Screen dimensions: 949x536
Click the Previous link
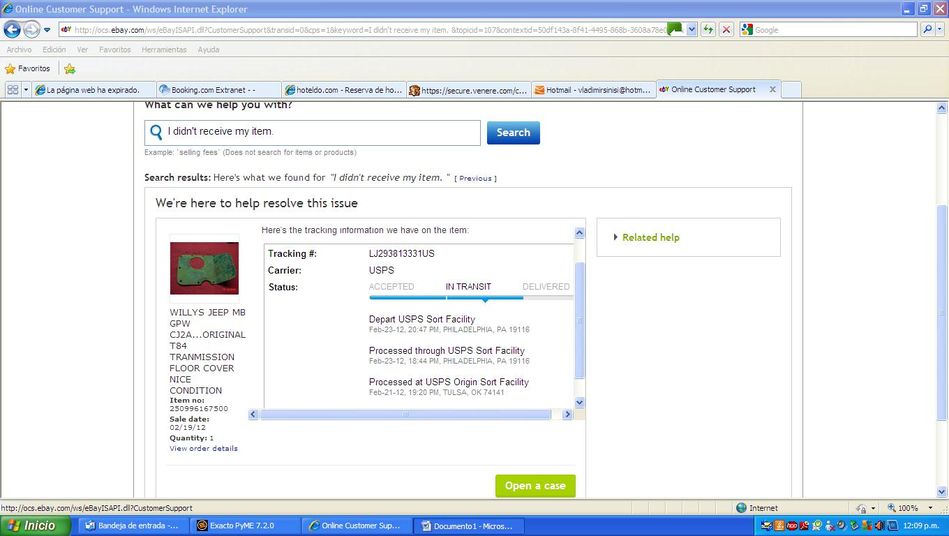pos(475,178)
